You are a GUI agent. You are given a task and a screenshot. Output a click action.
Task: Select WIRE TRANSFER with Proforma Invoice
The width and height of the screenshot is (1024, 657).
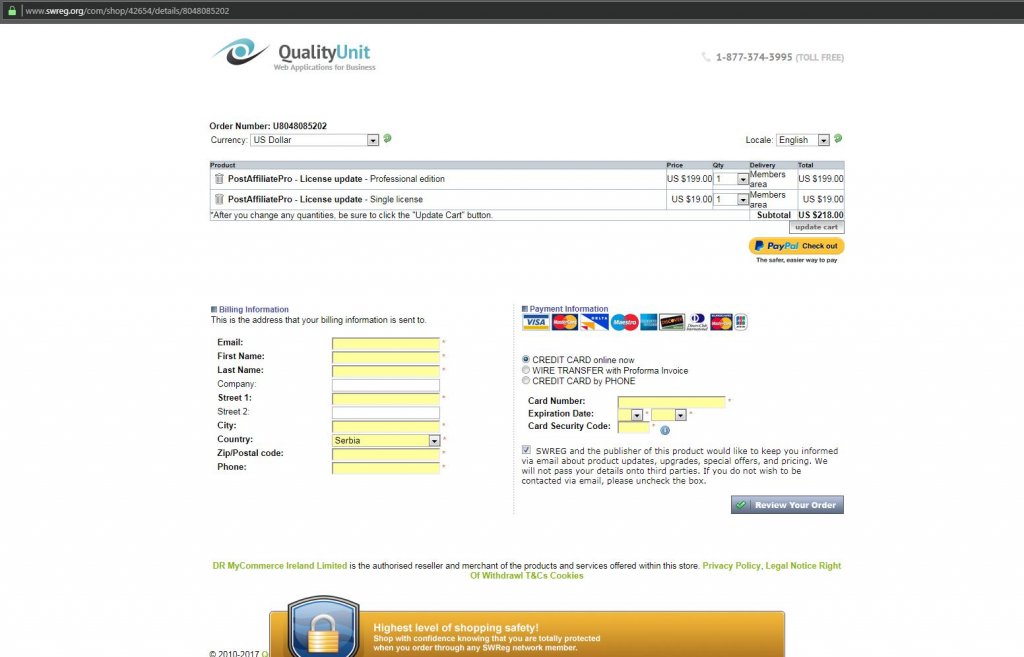click(x=526, y=370)
